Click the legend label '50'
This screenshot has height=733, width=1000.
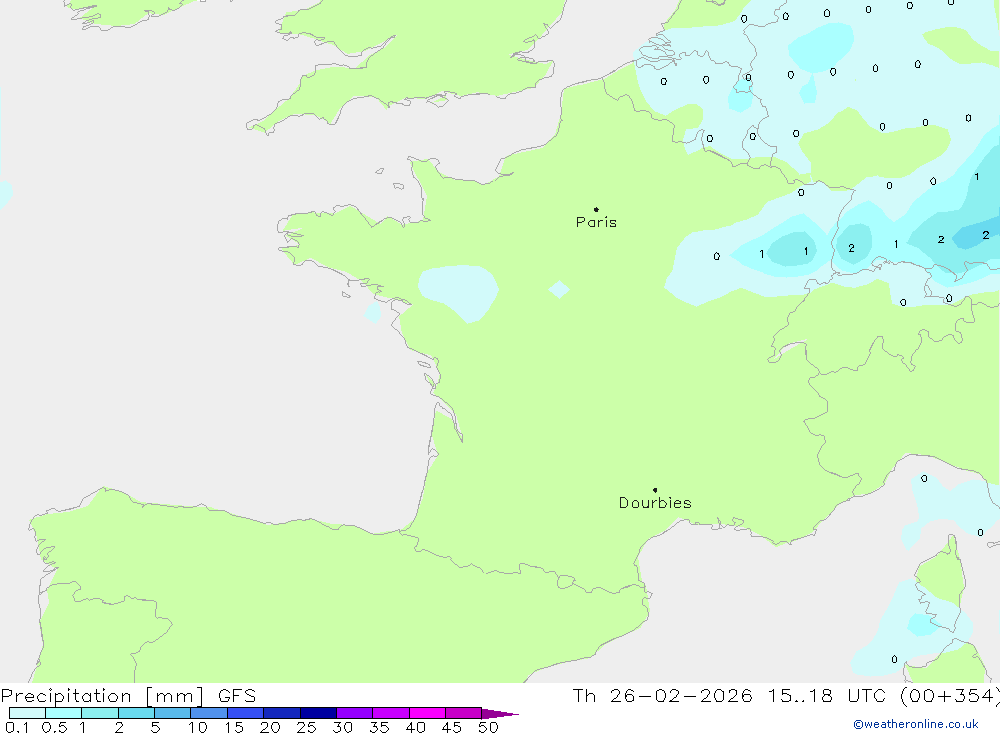(x=488, y=727)
